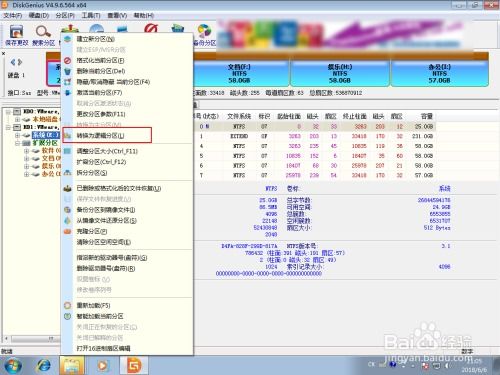Image resolution: width=500 pixels, height=375 pixels.
Task: Collapse the HD1 VMware disk tree node
Action: coord(9,127)
